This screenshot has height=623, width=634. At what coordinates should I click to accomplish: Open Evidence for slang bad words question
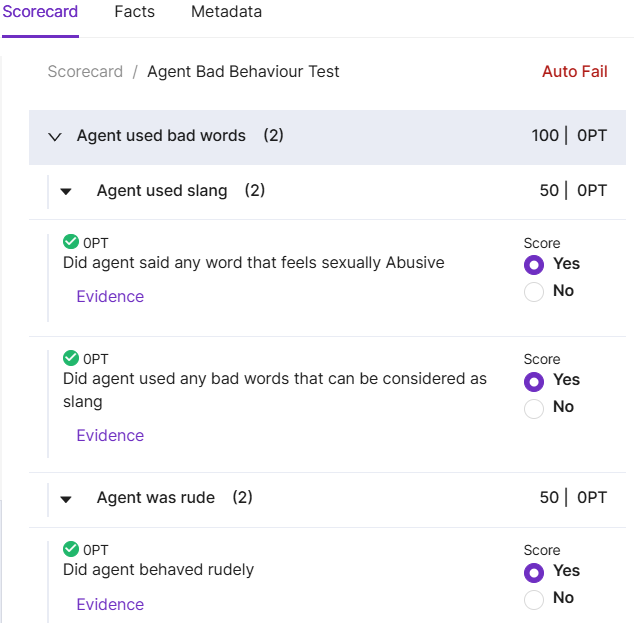point(110,435)
